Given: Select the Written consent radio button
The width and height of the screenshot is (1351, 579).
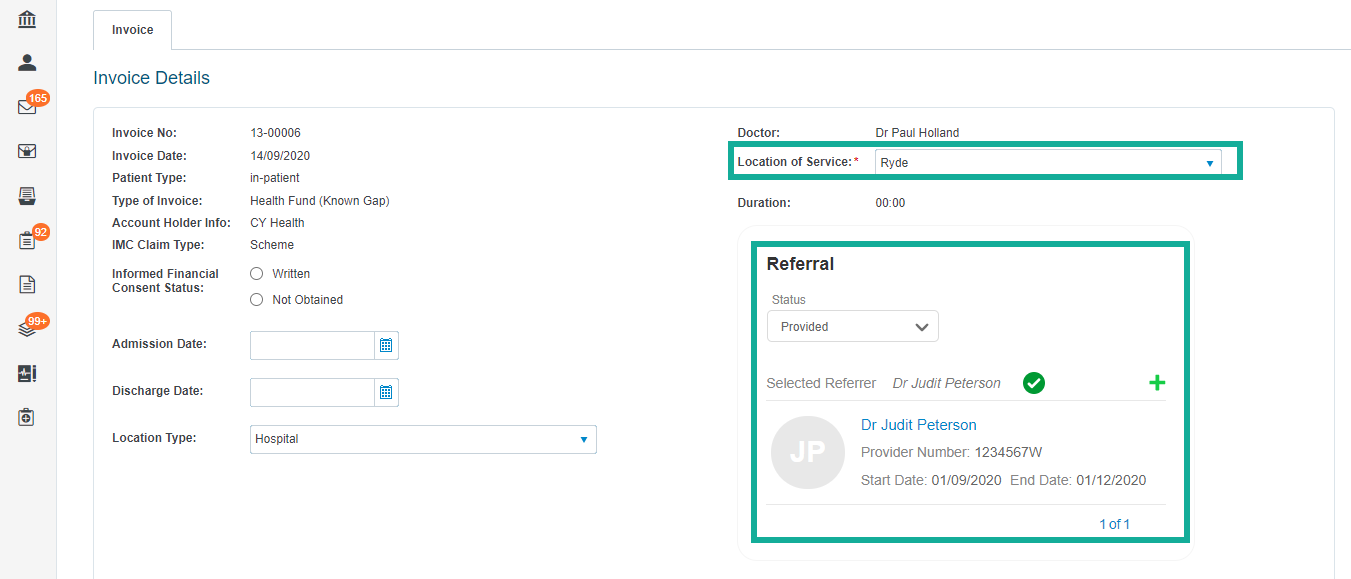Looking at the screenshot, I should [x=257, y=274].
